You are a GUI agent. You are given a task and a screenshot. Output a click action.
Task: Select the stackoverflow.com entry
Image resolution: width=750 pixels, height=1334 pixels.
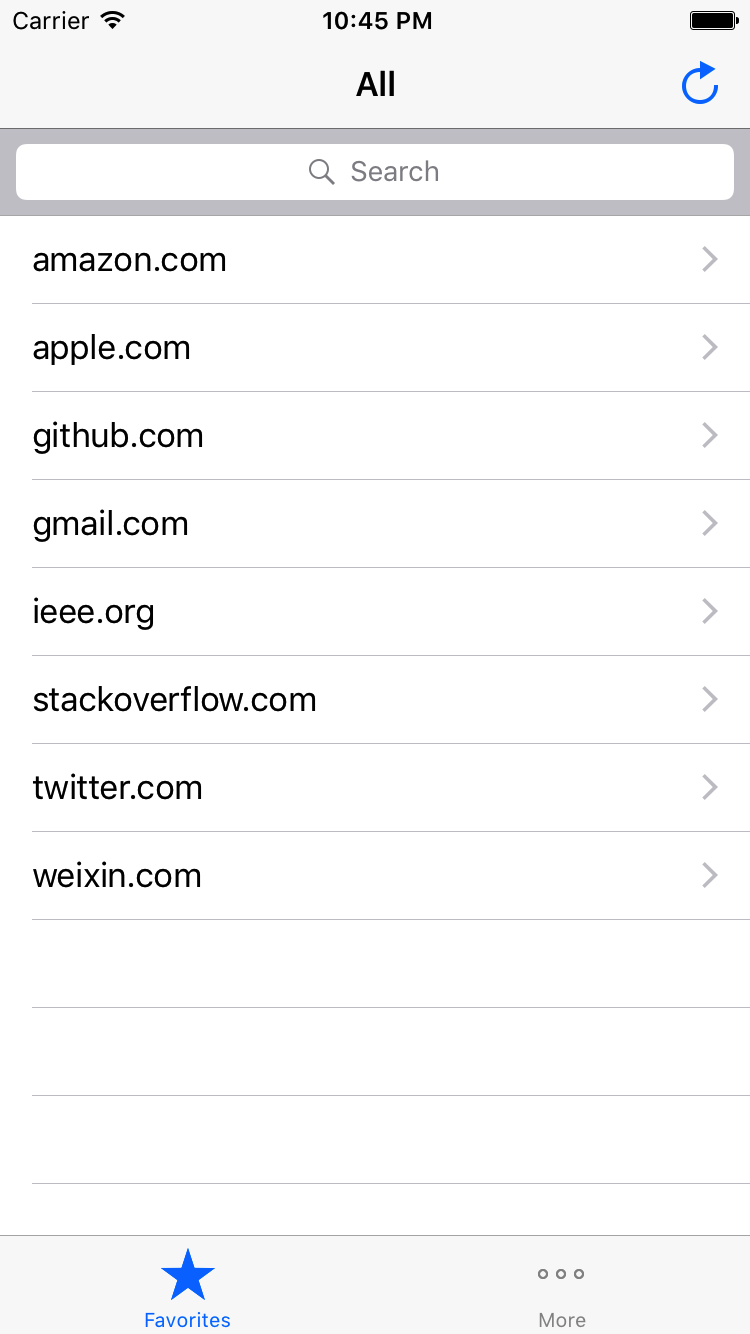tap(175, 700)
